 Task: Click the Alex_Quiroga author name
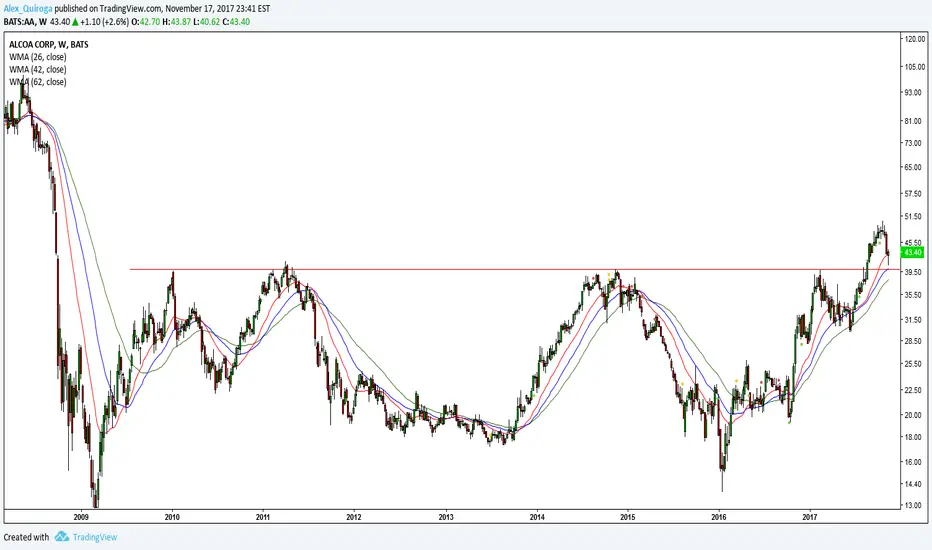point(28,8)
